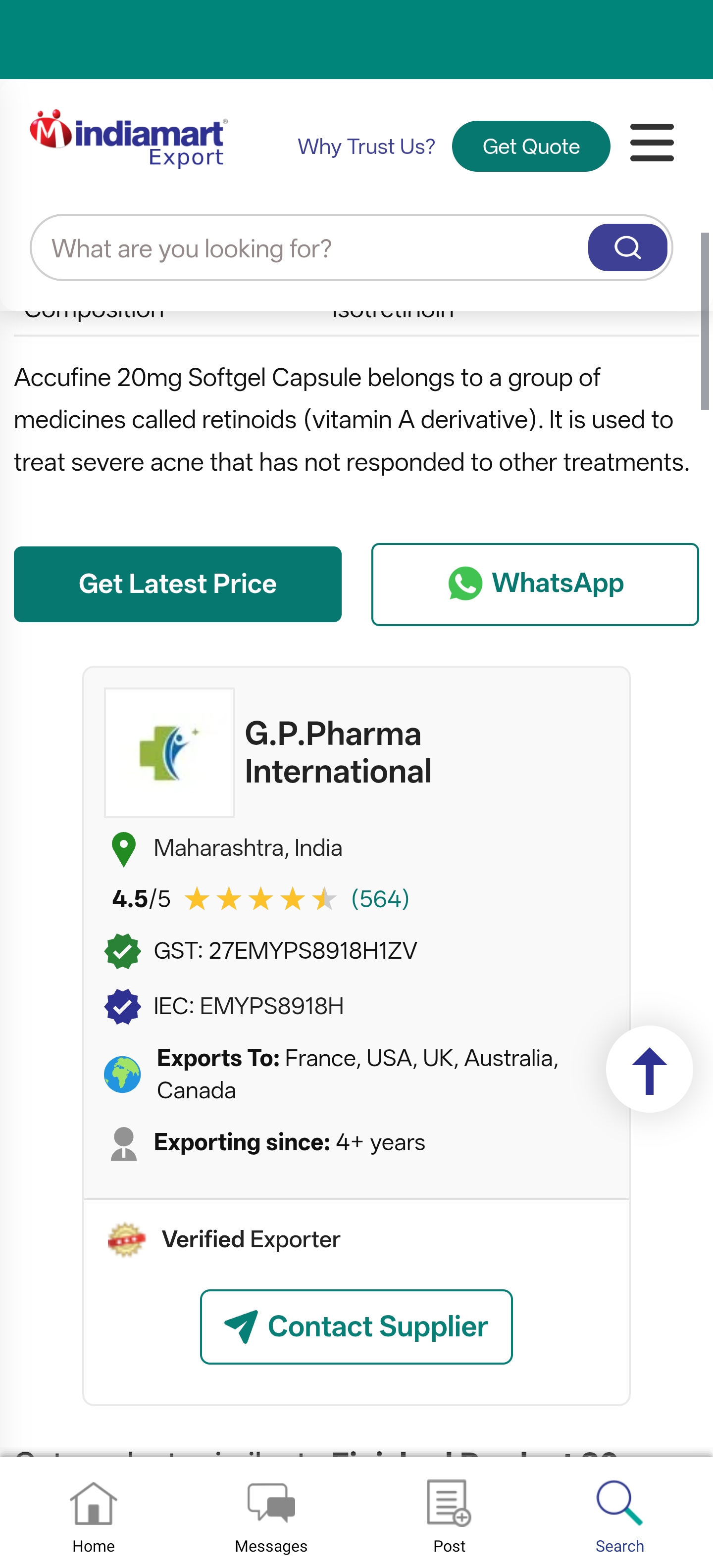This screenshot has height=1568, width=713.
Task: Switch to the Messages tab
Action: [x=271, y=1516]
